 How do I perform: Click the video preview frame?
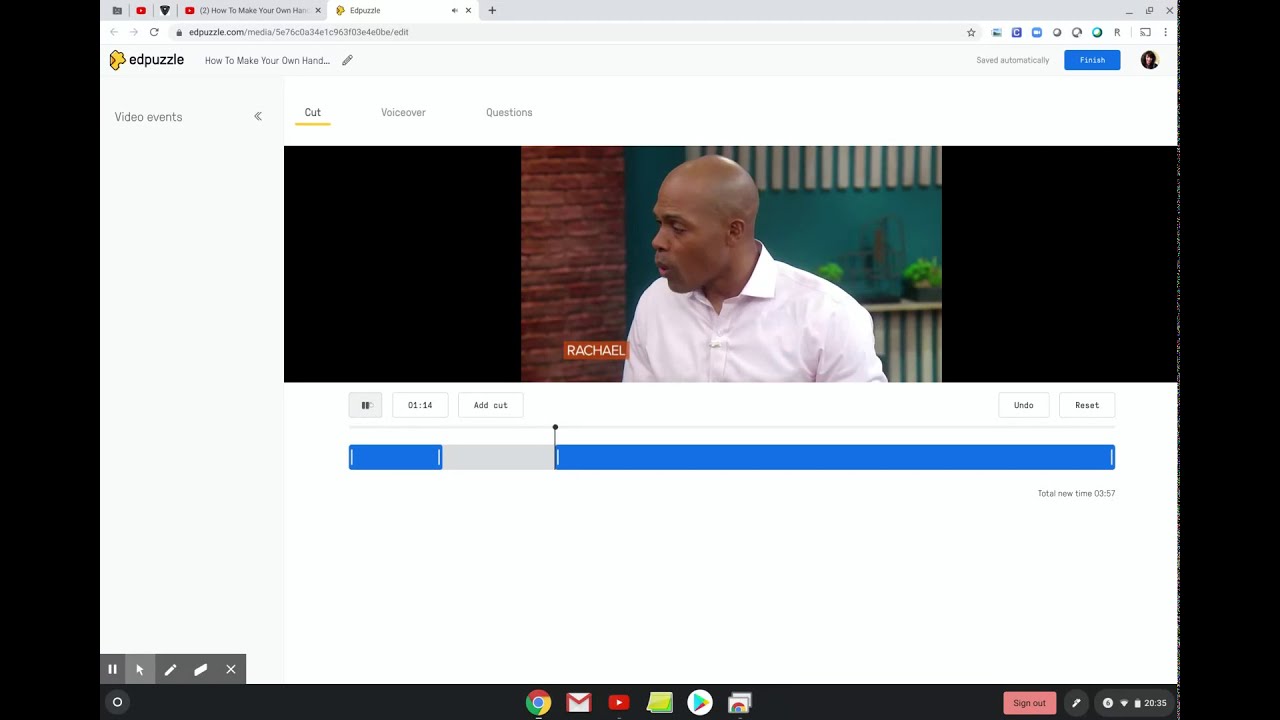731,264
